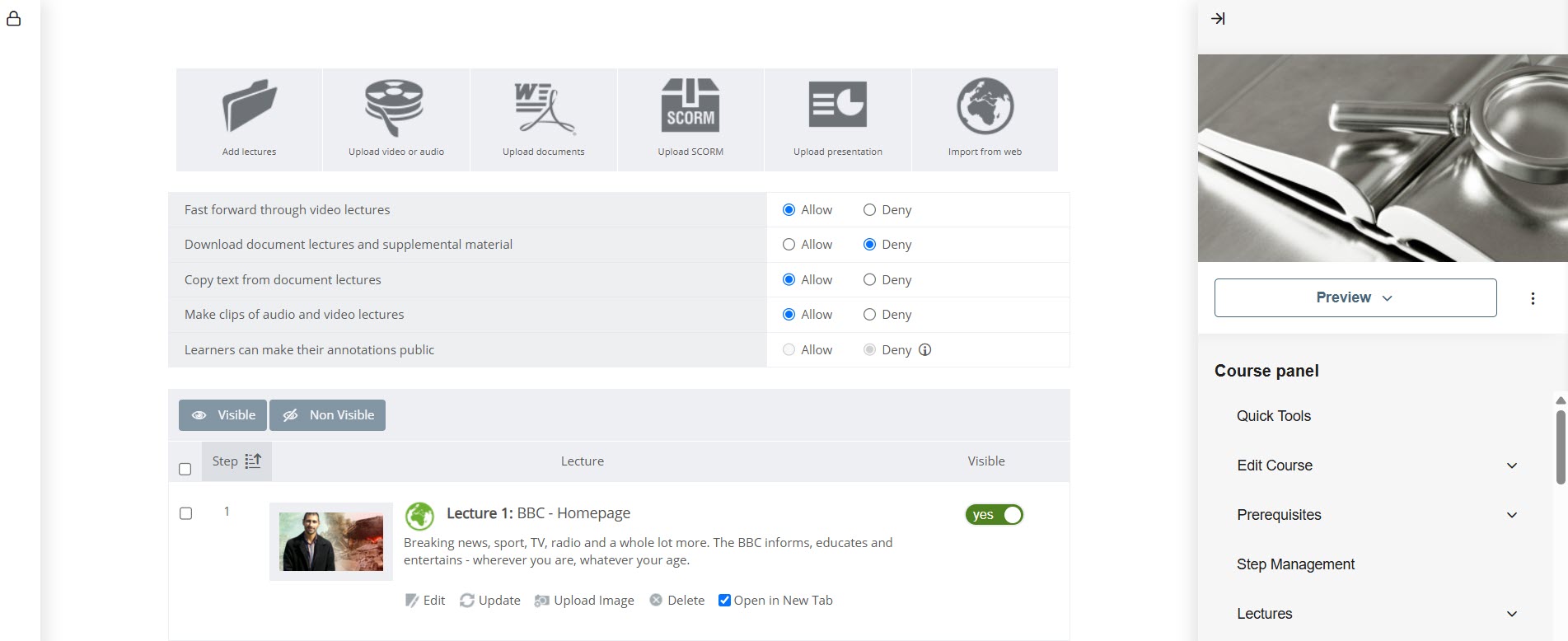
Task: Select Allow for downloading document lectures
Action: (789, 245)
